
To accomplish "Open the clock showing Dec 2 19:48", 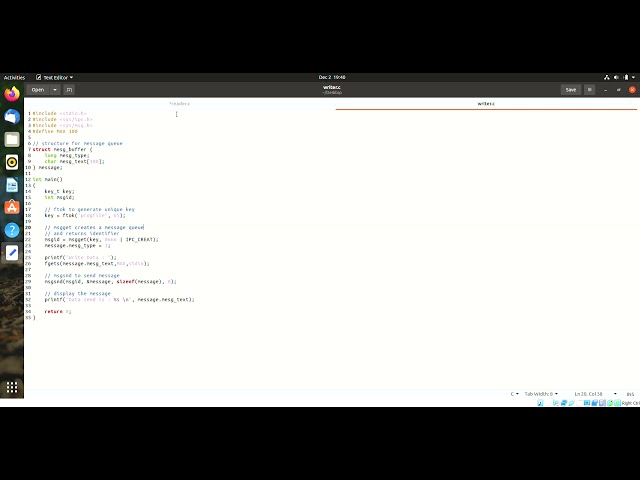I will [332, 77].
